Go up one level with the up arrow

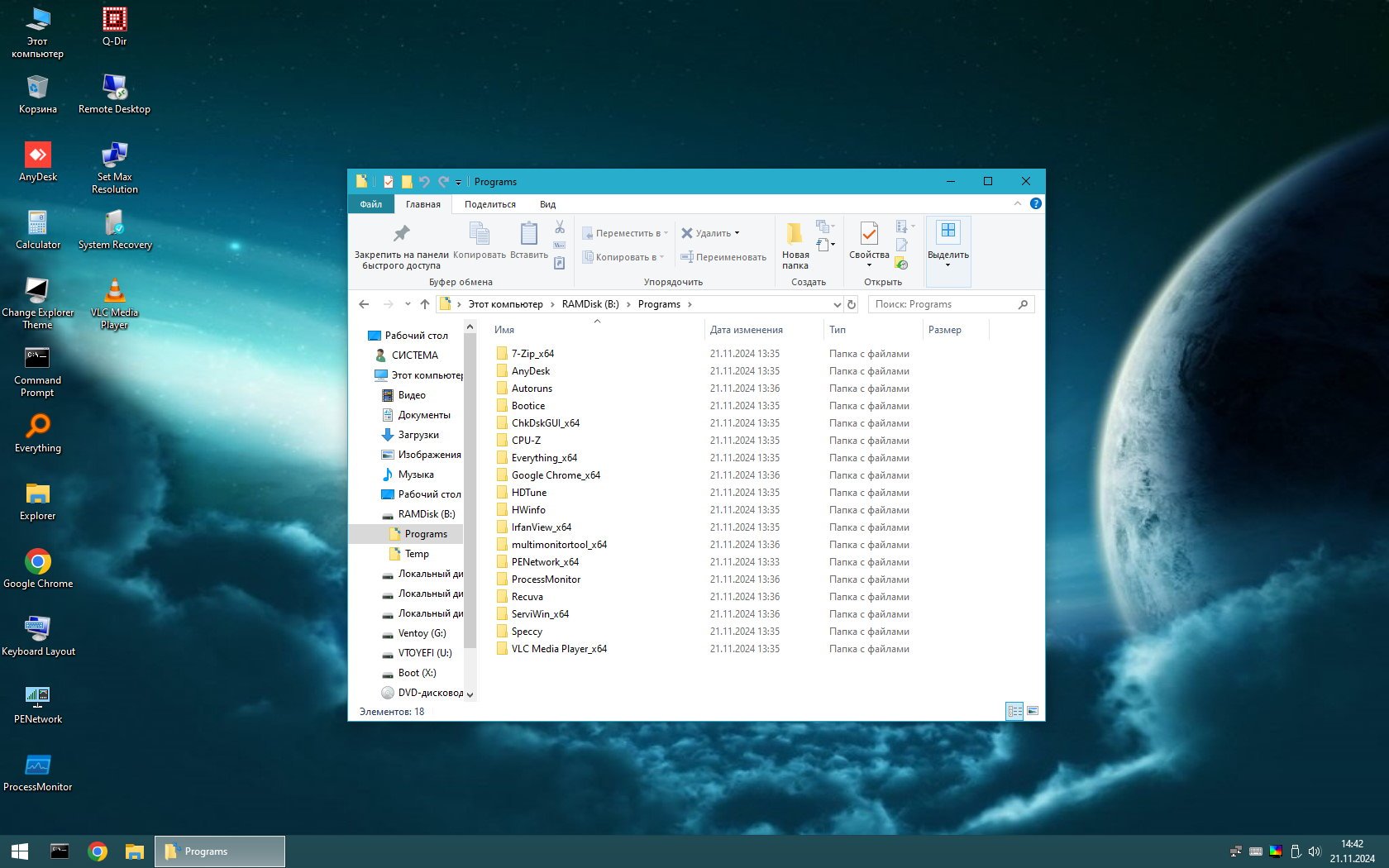[425, 304]
